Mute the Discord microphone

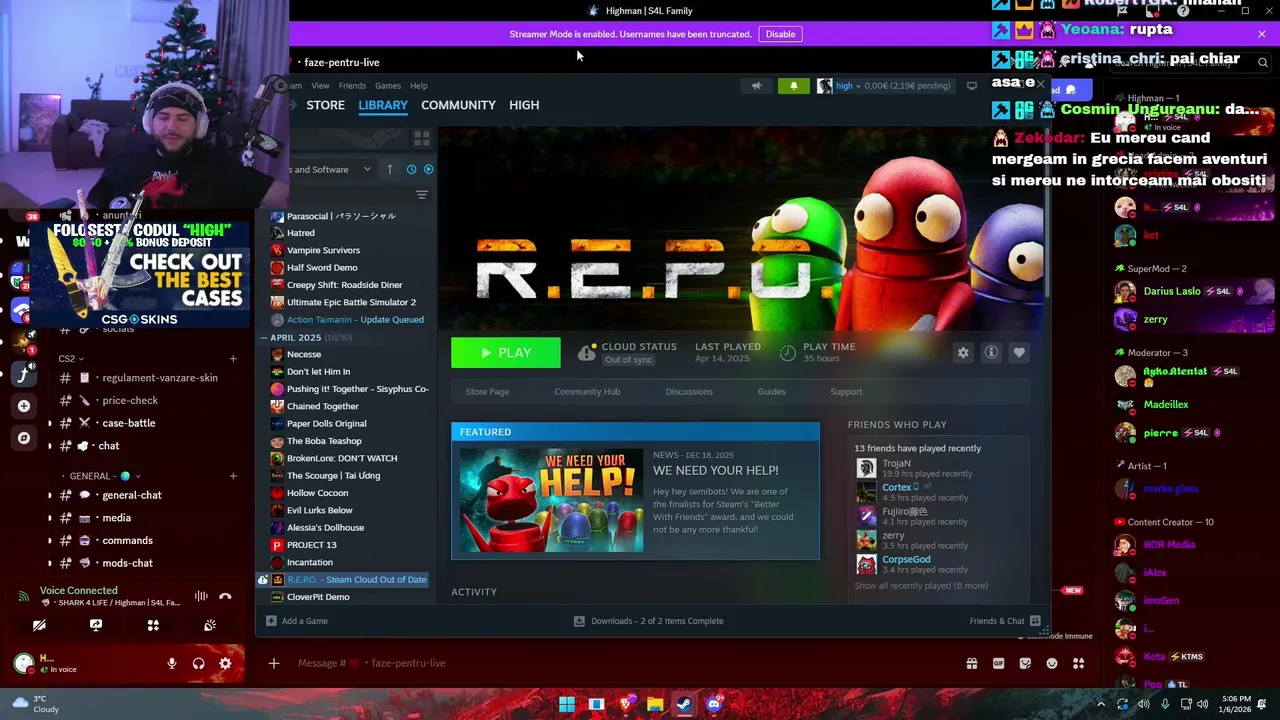point(172,664)
